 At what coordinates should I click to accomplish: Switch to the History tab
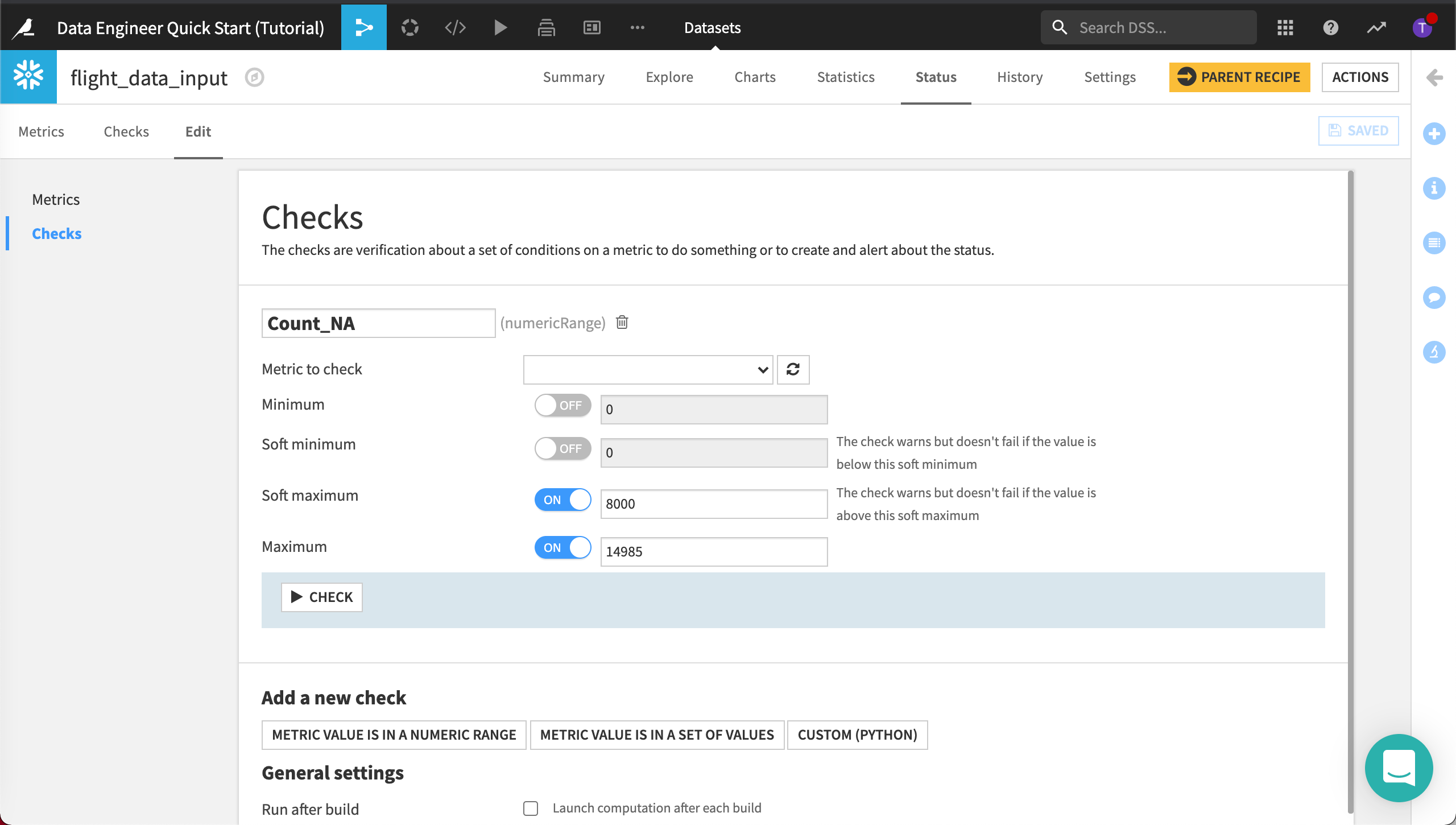[x=1020, y=77]
